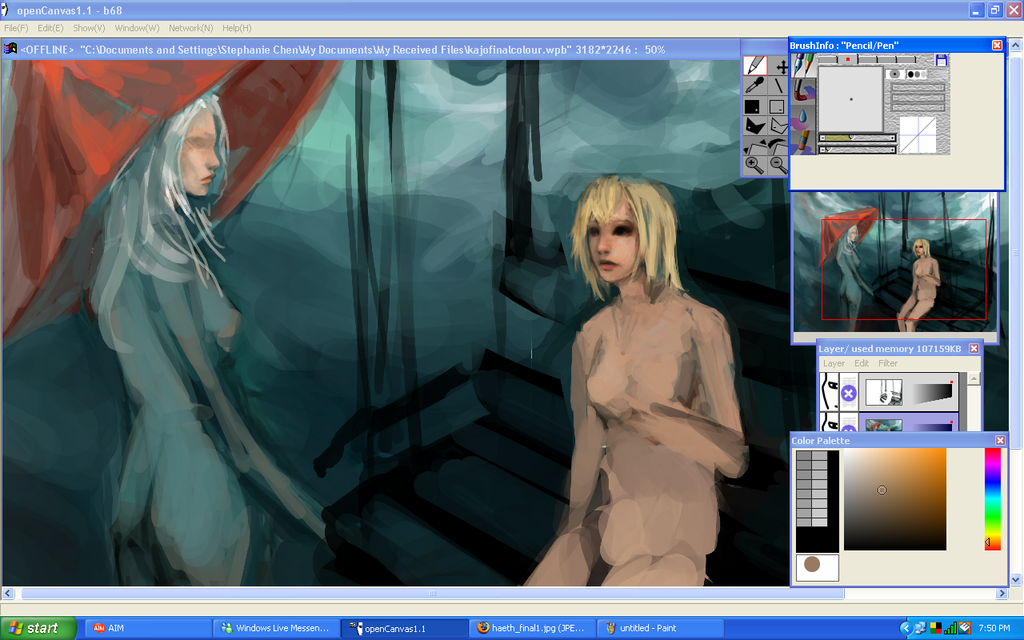Select the fifth brush preset slot
The width and height of the screenshot is (1024, 640).
tap(906, 59)
